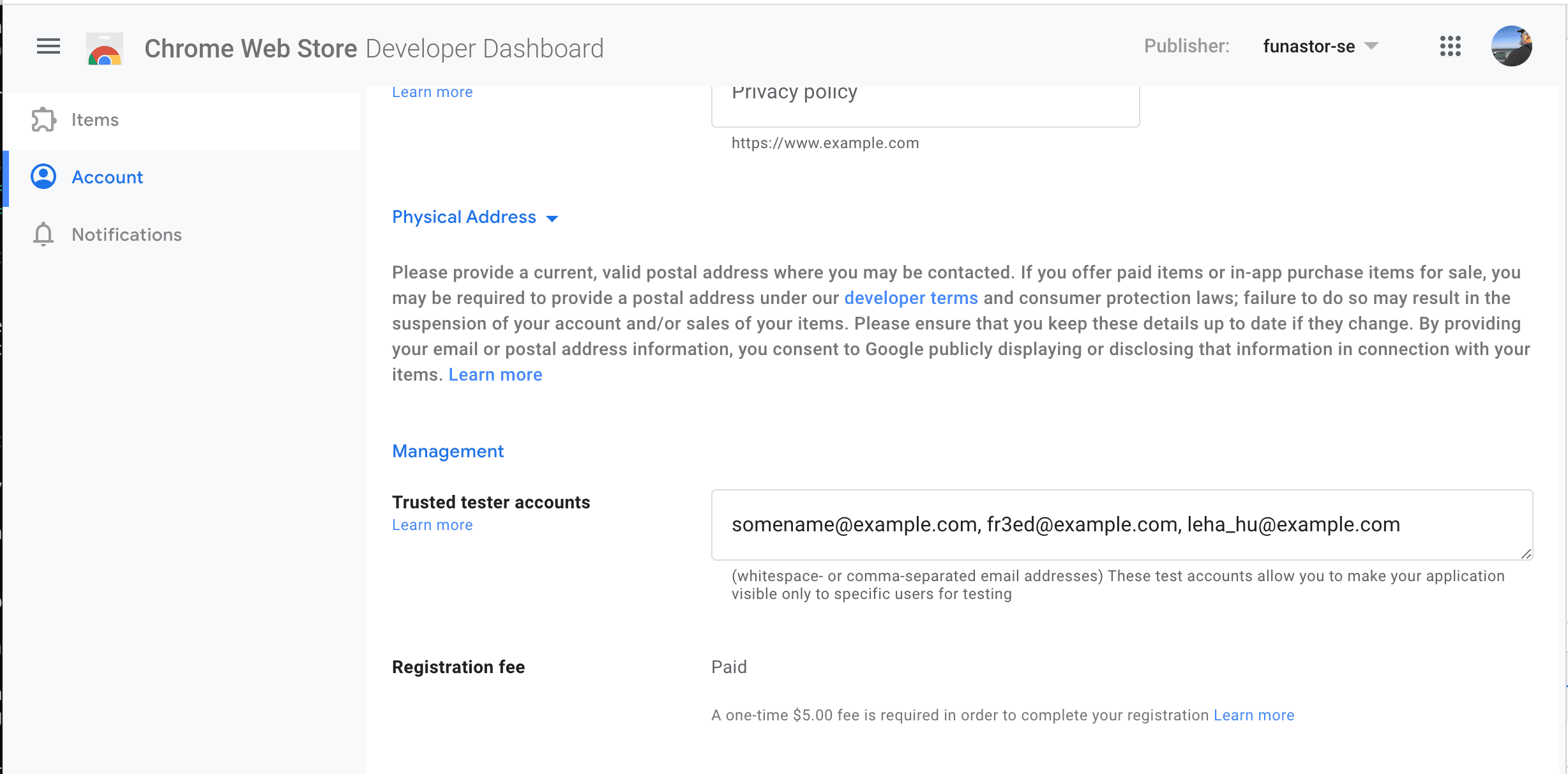Click the Chrome Web Store logo icon
The width and height of the screenshot is (1568, 774).
coord(106,47)
